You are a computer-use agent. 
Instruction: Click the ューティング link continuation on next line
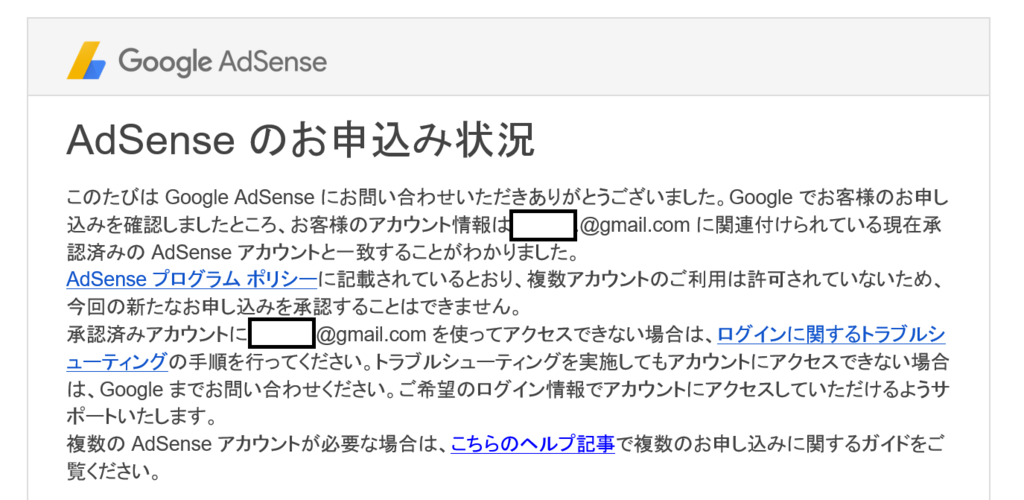[x=117, y=361]
